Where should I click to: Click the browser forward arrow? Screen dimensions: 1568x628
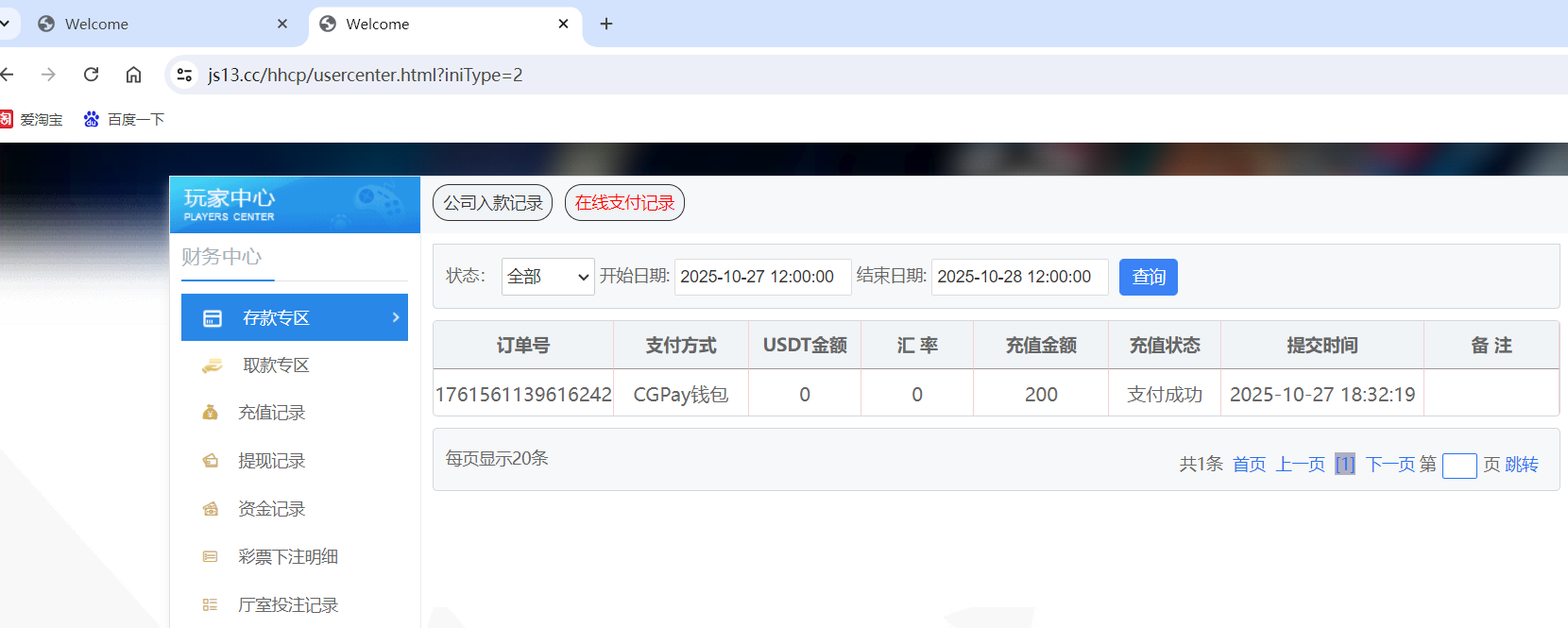point(48,75)
